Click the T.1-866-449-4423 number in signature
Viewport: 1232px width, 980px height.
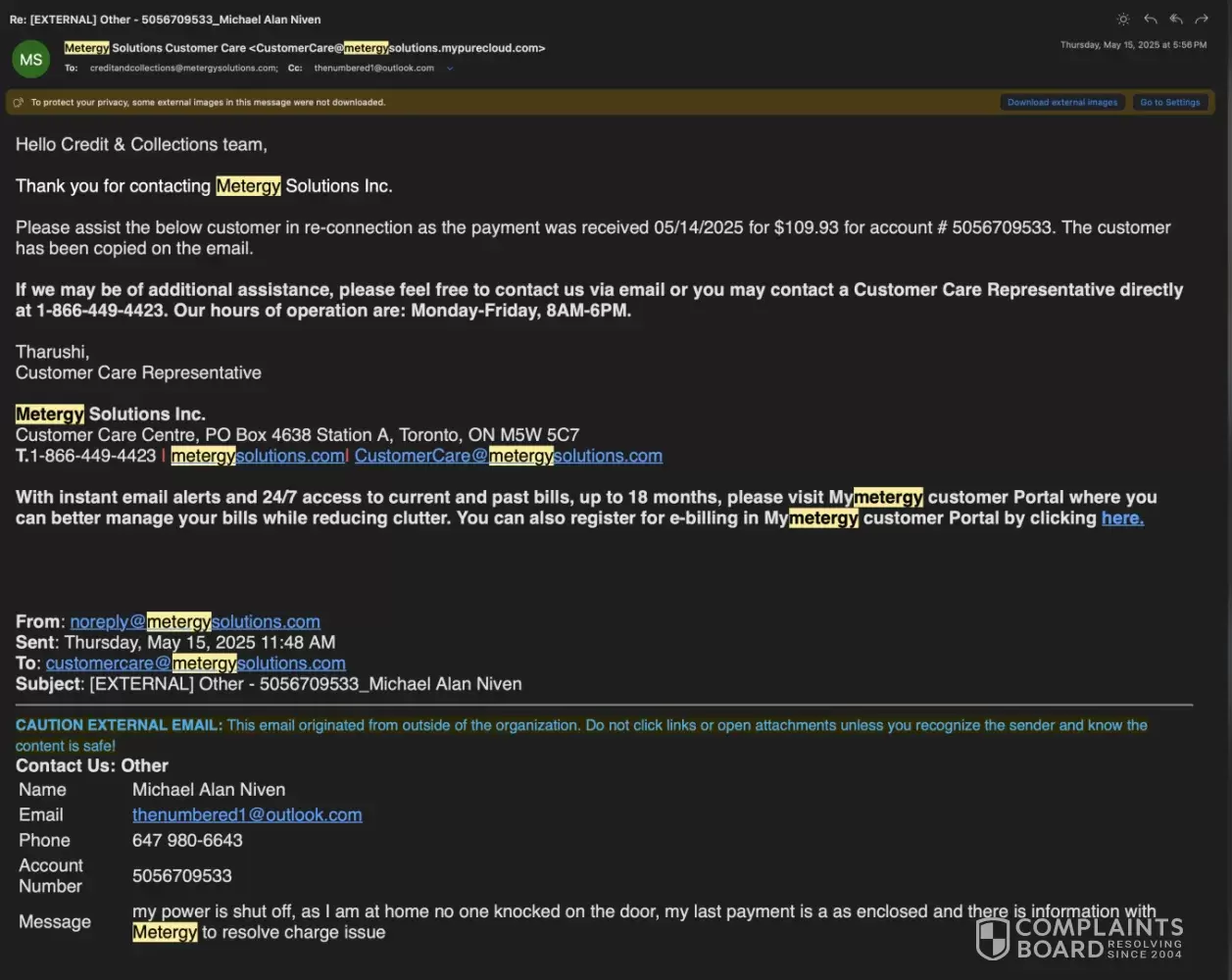pyautogui.click(x=86, y=456)
